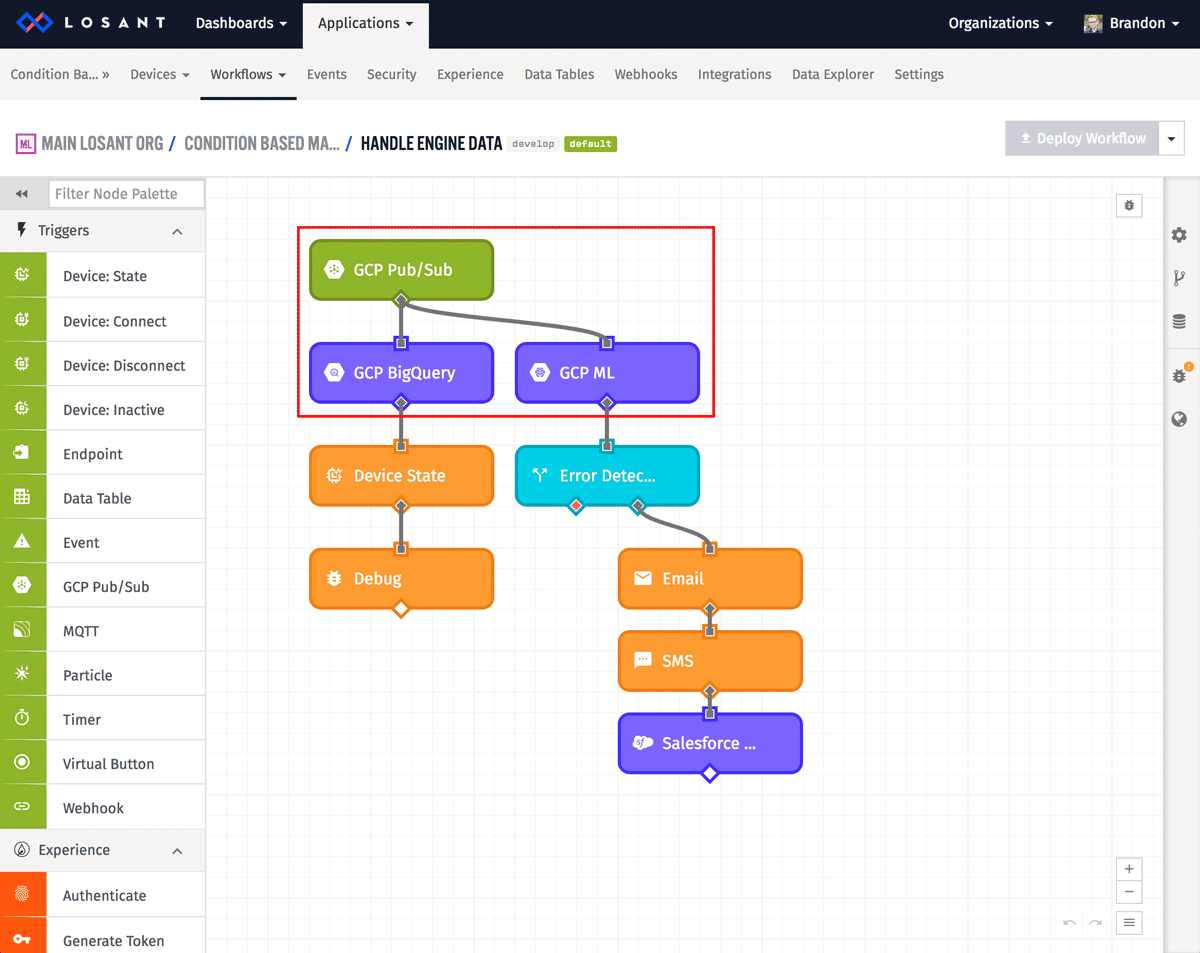
Task: Select the GCP Pub/Sub palette icon
Action: (x=23, y=586)
